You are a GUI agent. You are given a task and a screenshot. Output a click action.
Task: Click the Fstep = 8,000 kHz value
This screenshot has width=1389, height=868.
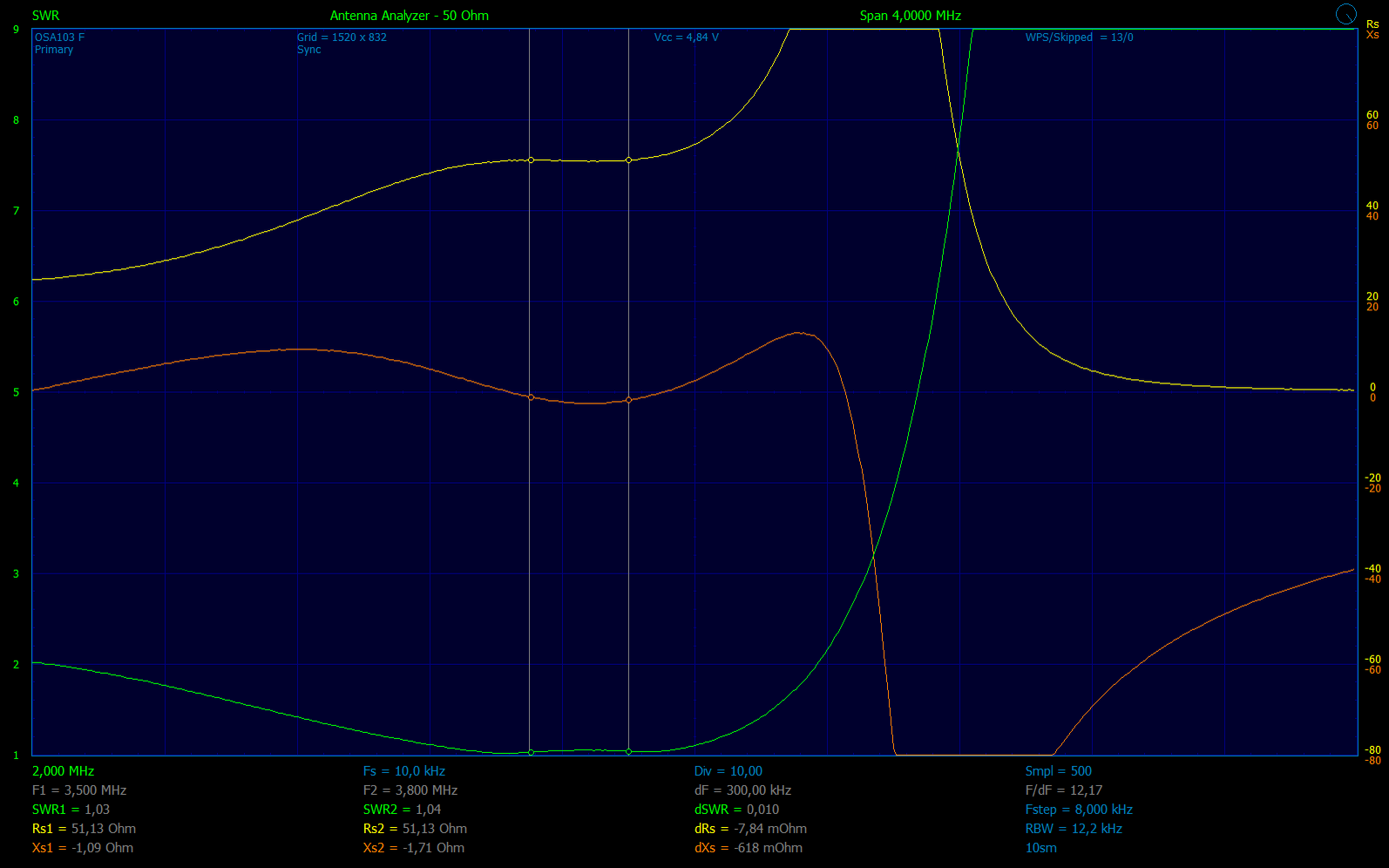1079,810
